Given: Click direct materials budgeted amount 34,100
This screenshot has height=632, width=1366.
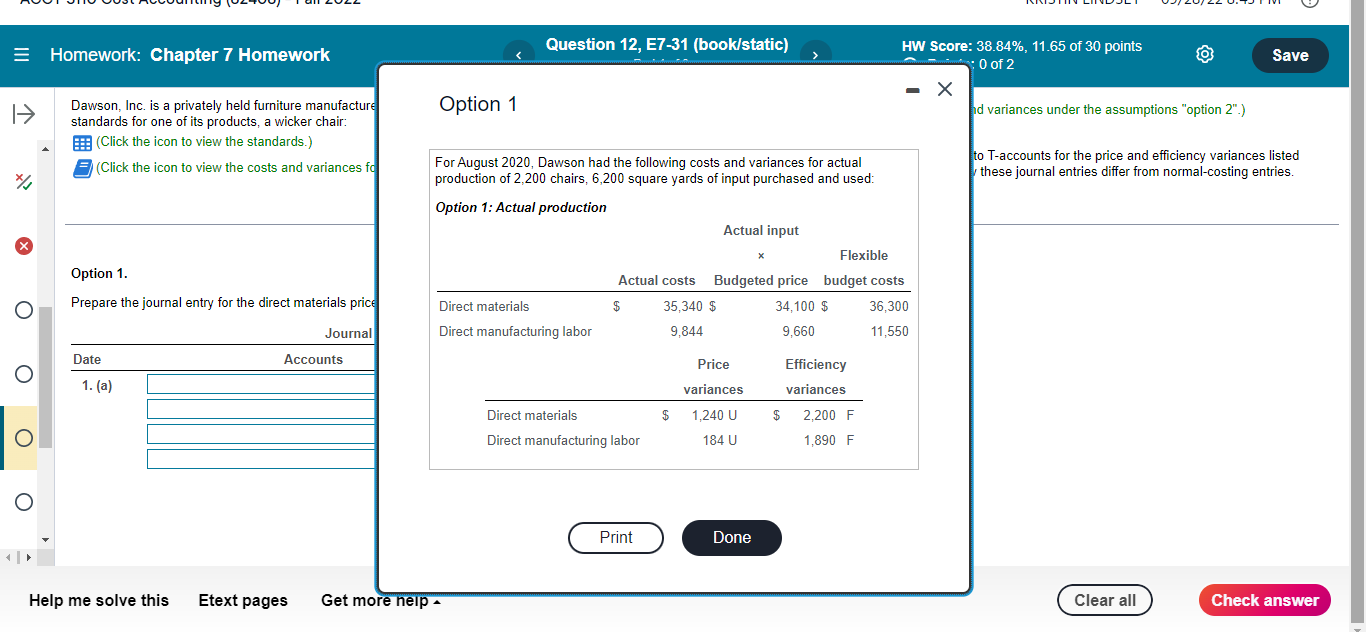Looking at the screenshot, I should [x=795, y=306].
